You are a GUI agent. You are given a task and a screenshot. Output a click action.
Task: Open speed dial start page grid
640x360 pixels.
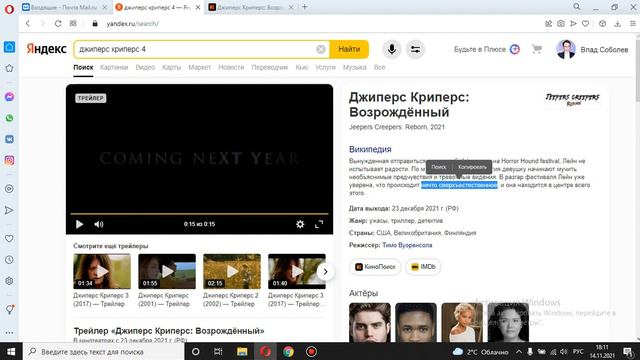click(73, 24)
